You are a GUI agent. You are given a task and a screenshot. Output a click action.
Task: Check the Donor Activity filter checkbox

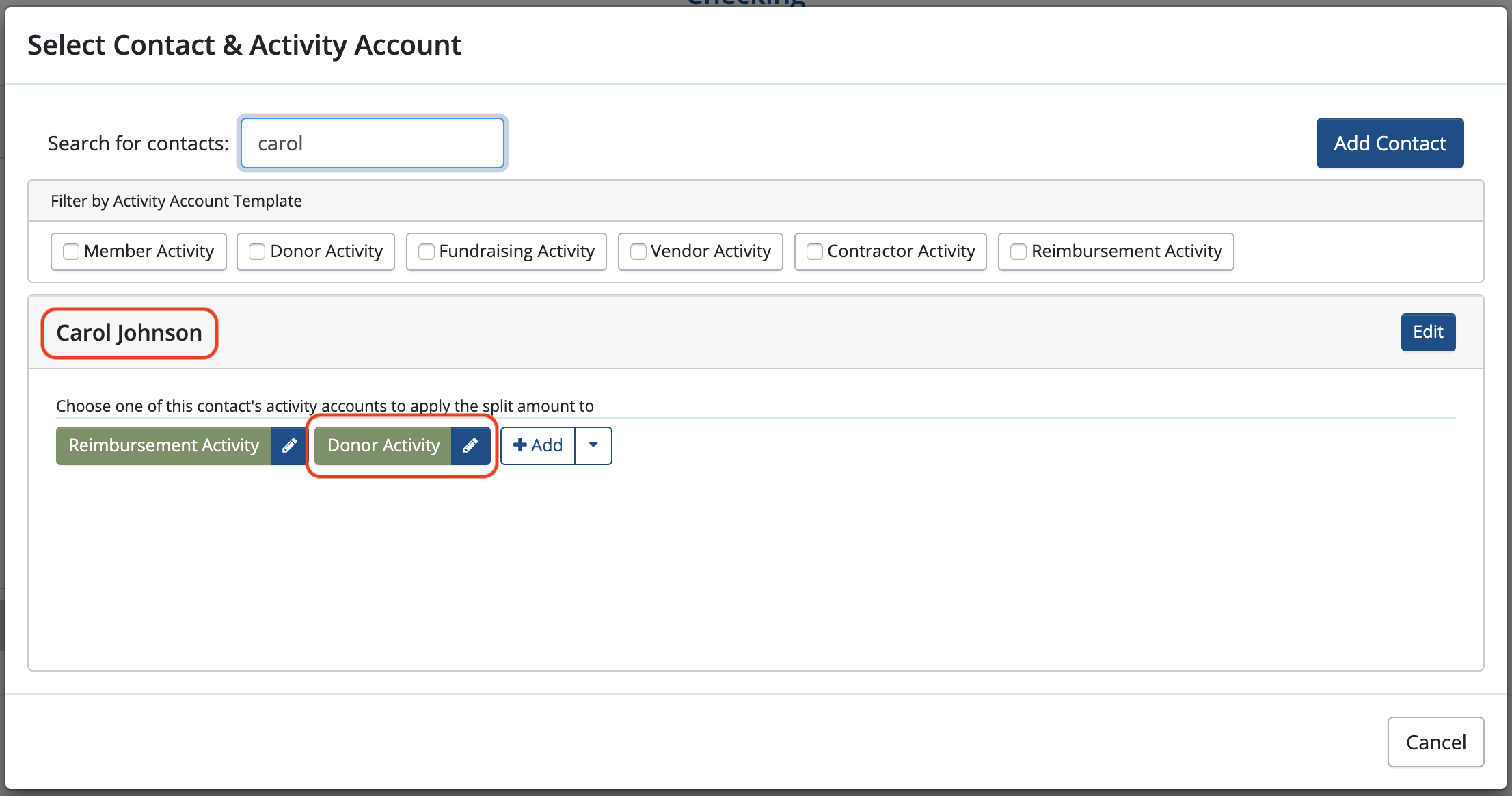click(257, 252)
